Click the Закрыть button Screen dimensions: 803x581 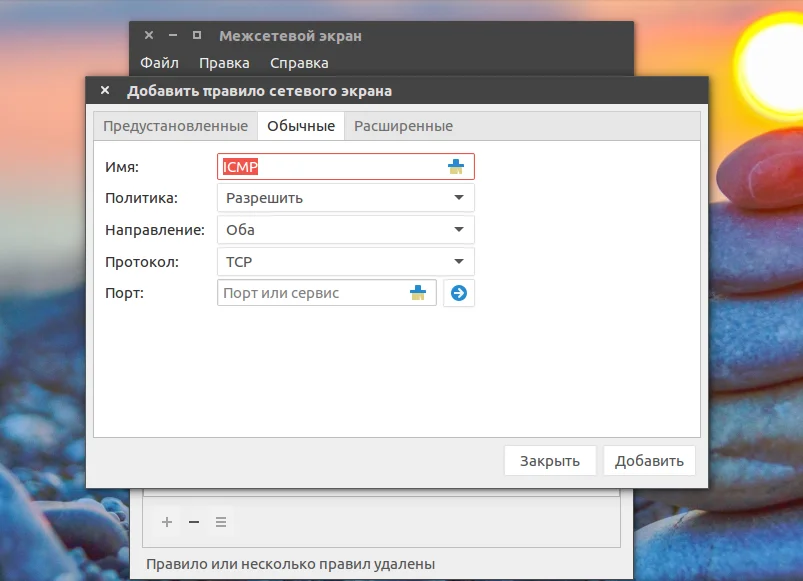(x=550, y=461)
